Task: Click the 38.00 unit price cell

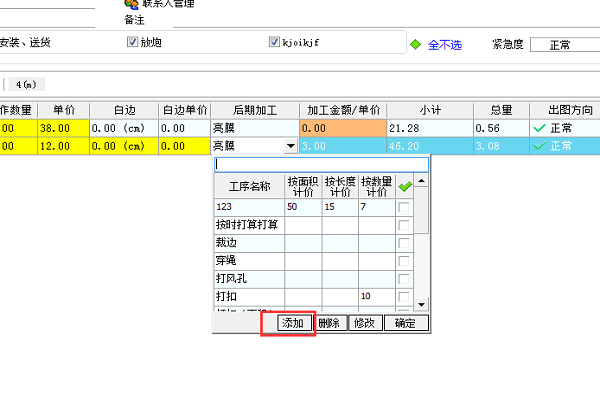Action: coord(64,128)
